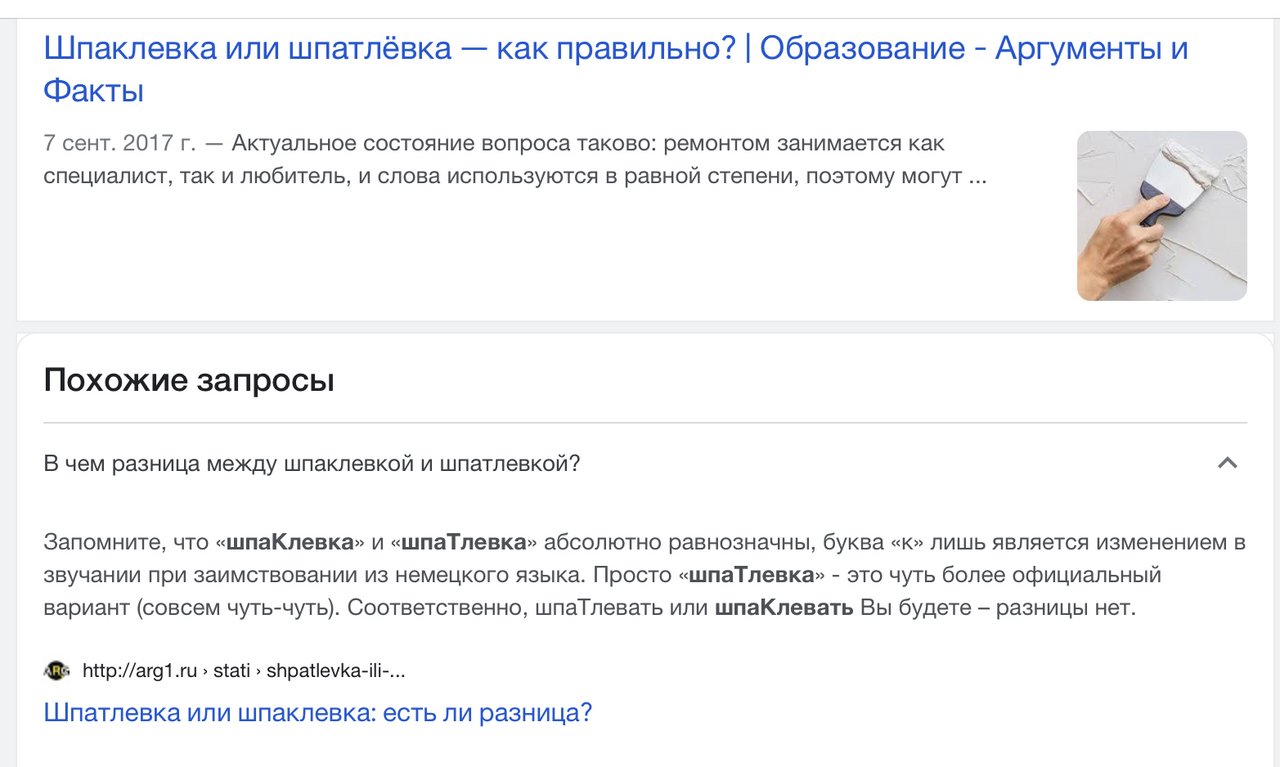Click bold «шпаТлевка» after the word «Просто»

(x=751, y=576)
